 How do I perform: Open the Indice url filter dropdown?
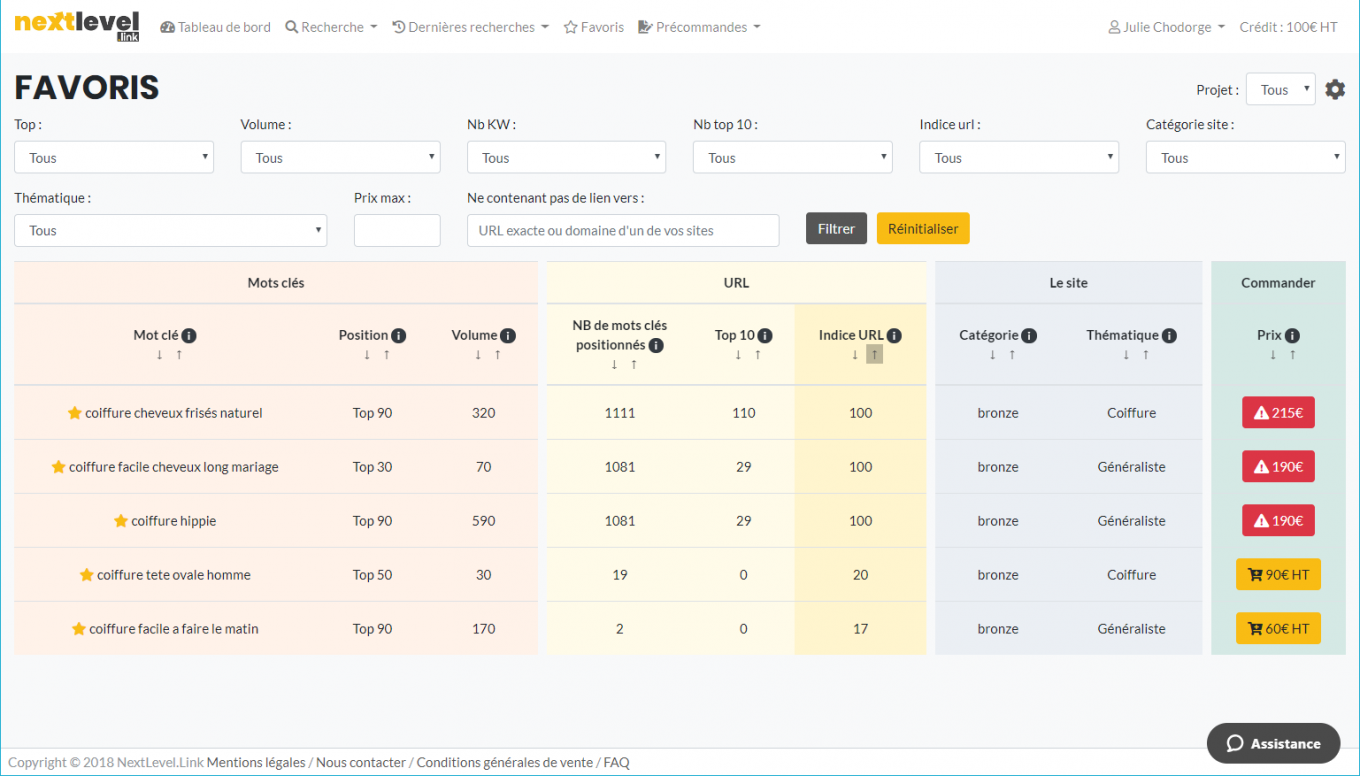click(x=1019, y=157)
